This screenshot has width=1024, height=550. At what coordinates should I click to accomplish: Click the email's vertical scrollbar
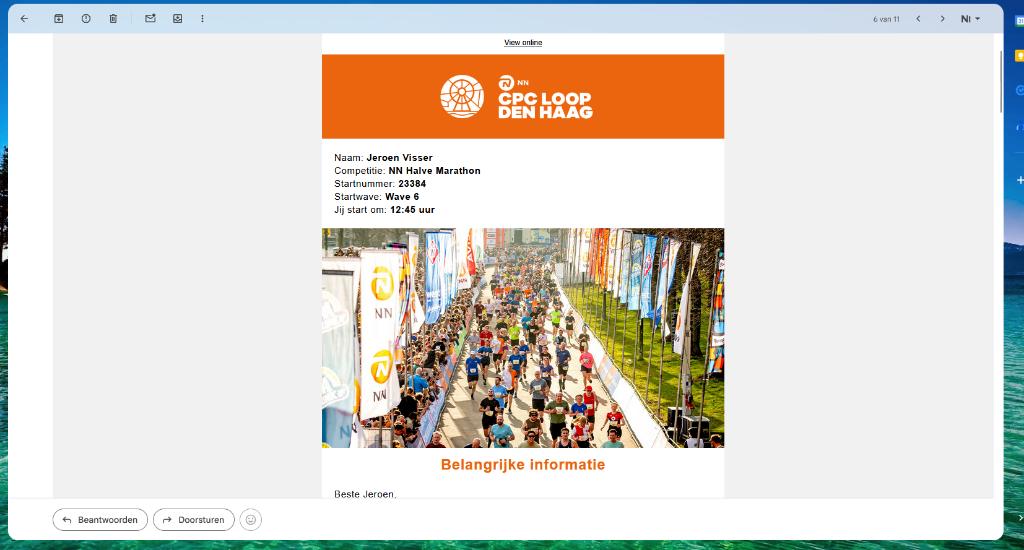point(1000,82)
